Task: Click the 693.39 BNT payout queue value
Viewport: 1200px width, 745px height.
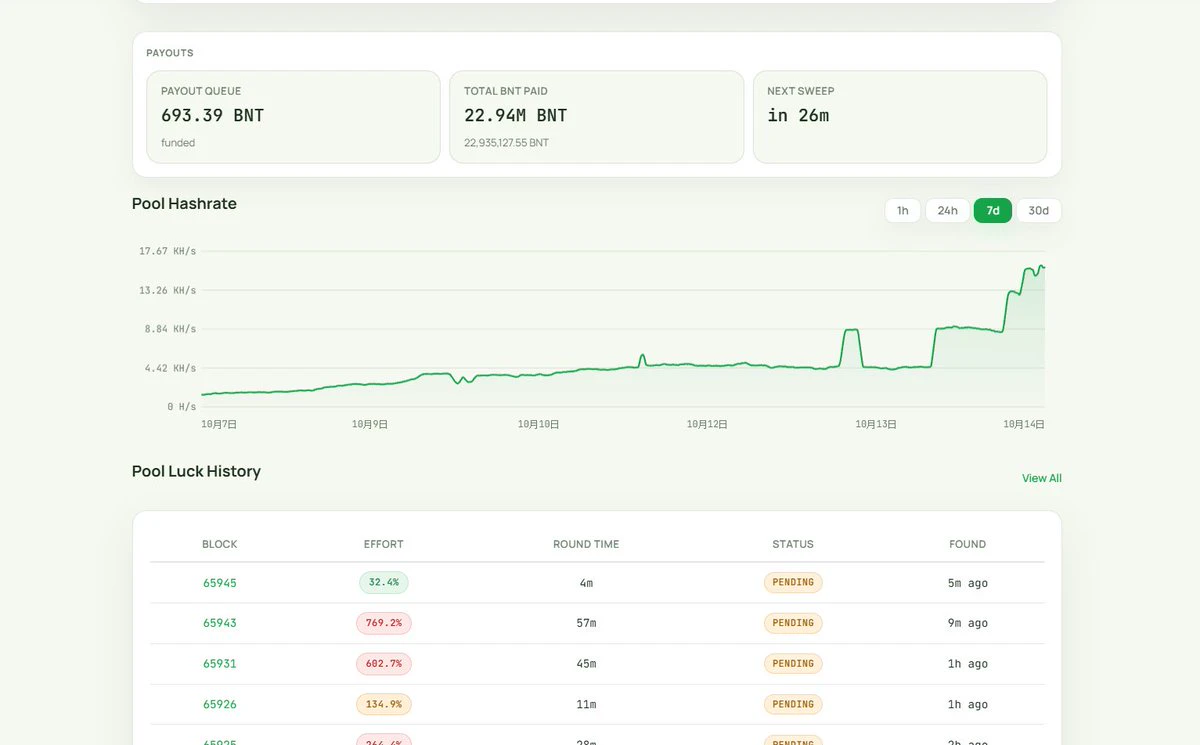Action: click(213, 115)
